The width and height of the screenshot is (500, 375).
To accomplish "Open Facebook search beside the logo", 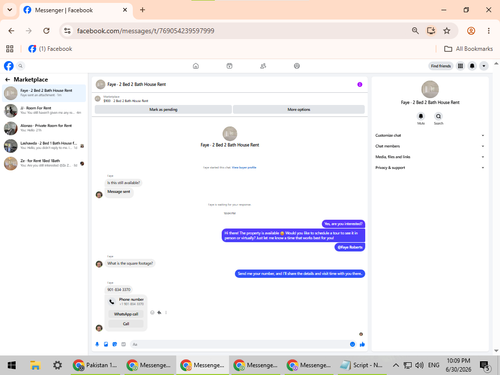I will pyautogui.click(x=20, y=66).
